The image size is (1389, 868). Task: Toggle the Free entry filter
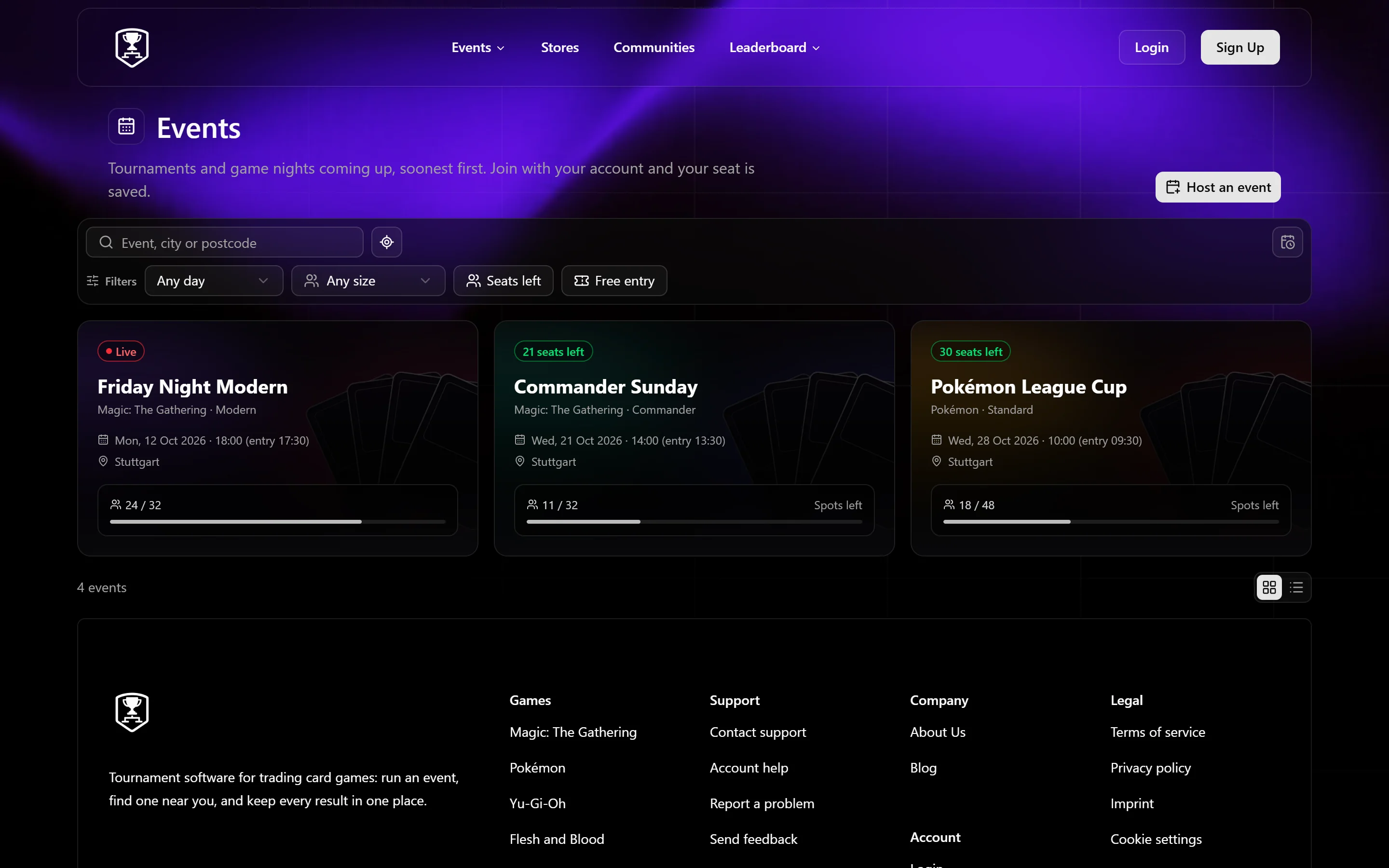click(614, 281)
